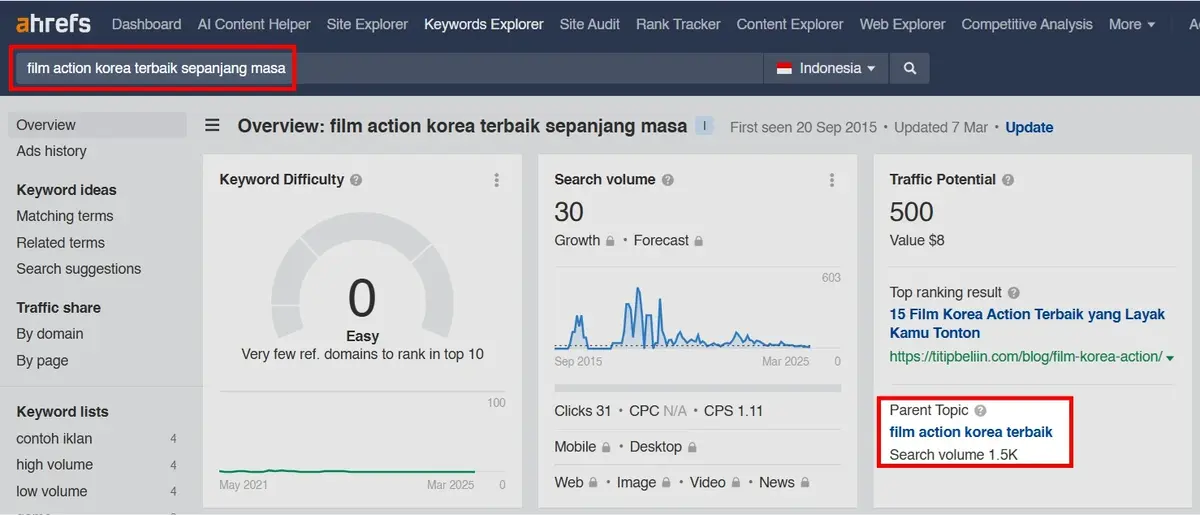Open Related terms
The height and width of the screenshot is (515, 1200).
60,242
